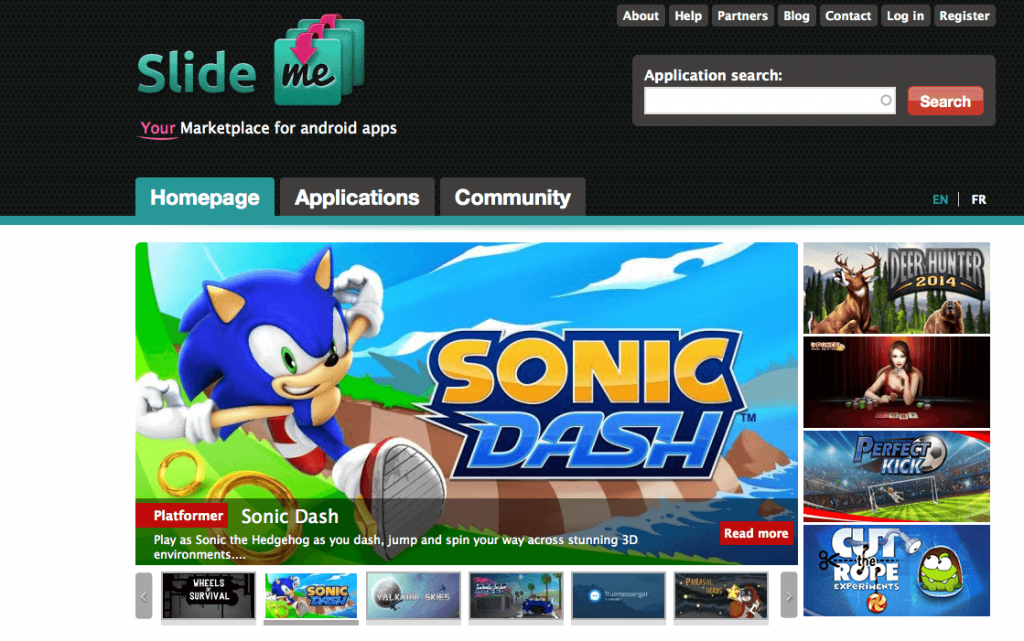Open the Cut the Rope Experiments banner
The image size is (1024, 641).
coord(897,571)
